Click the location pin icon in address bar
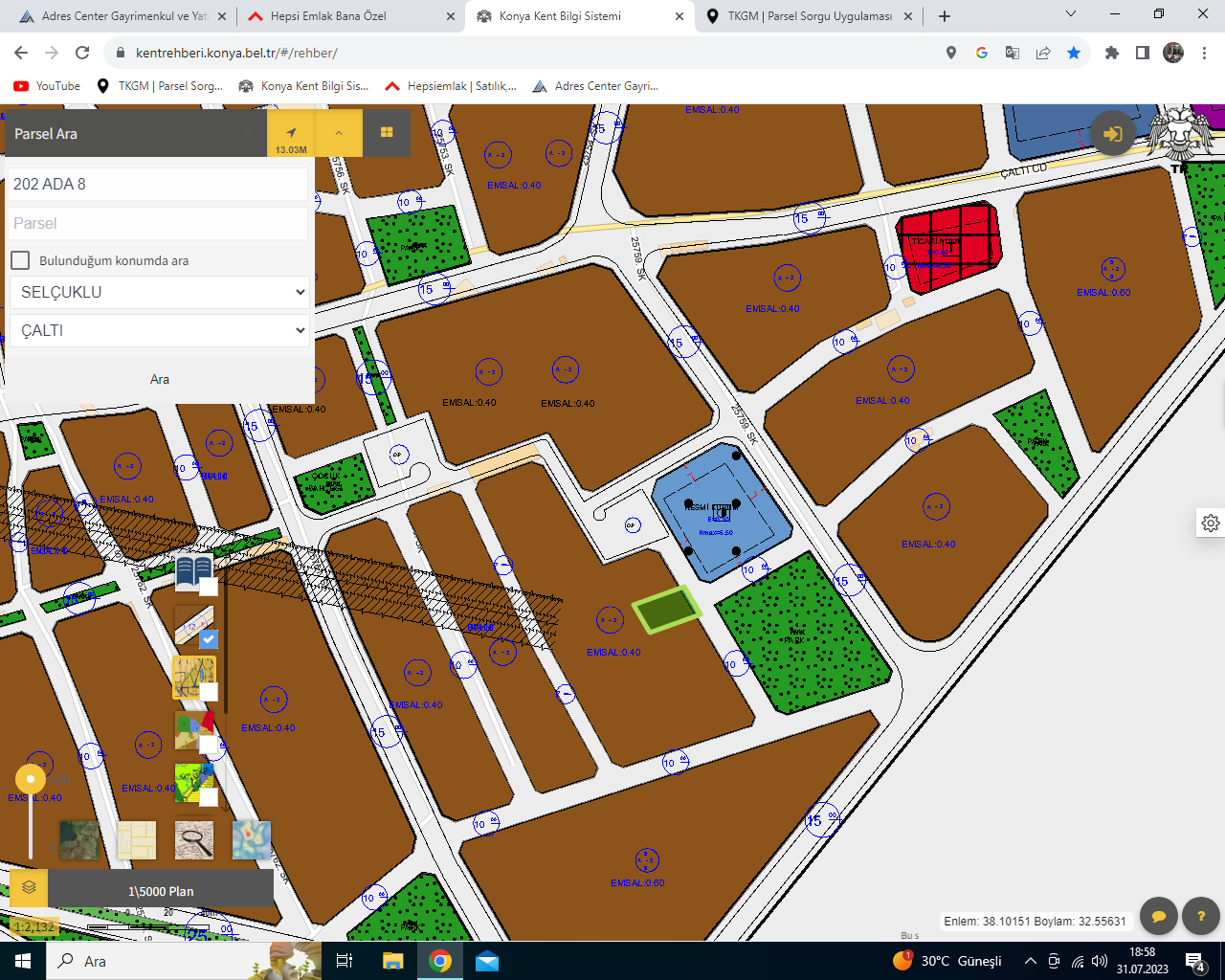The height and width of the screenshot is (980, 1225). (951, 53)
